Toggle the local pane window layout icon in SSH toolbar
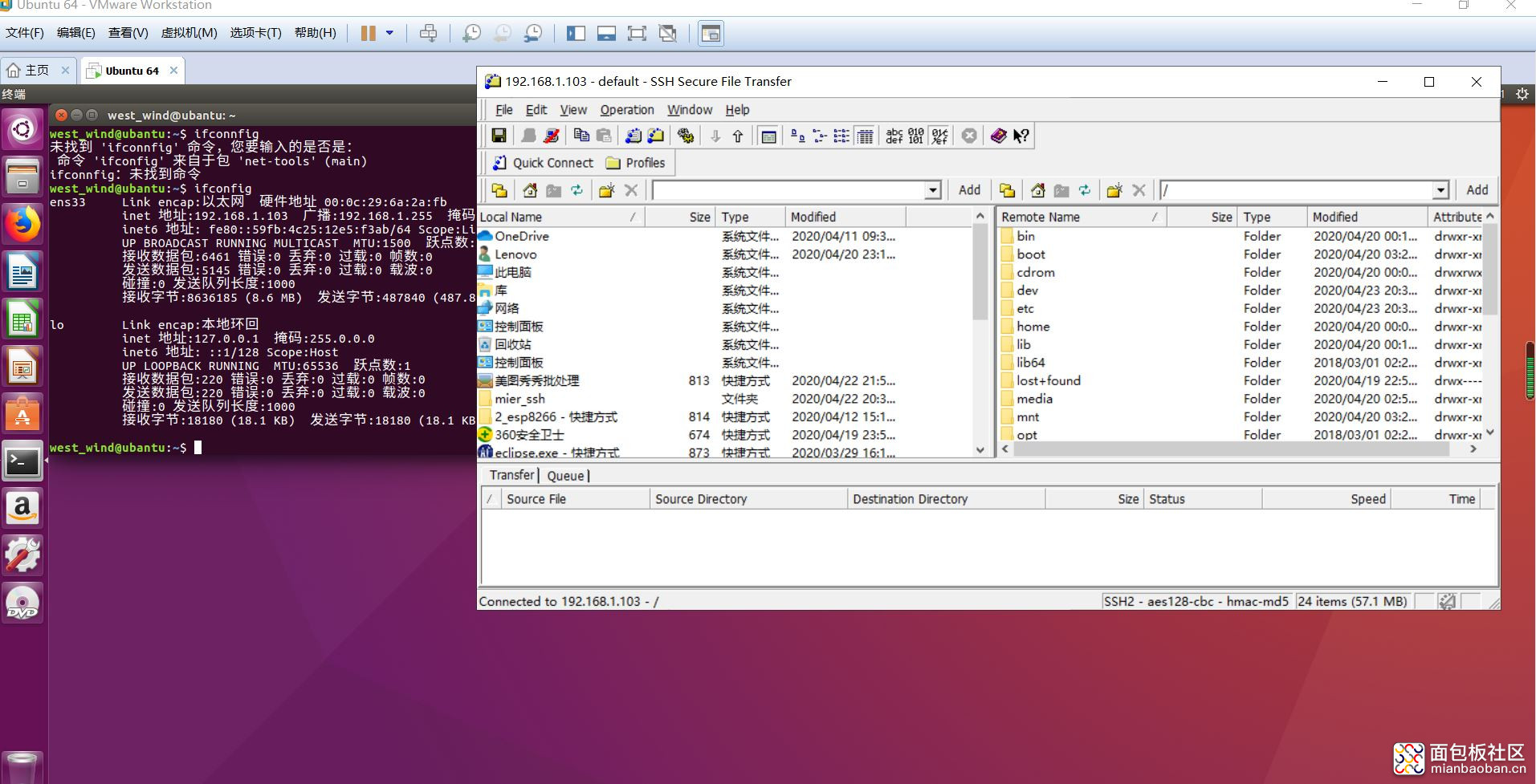This screenshot has height=784, width=1536. point(768,136)
